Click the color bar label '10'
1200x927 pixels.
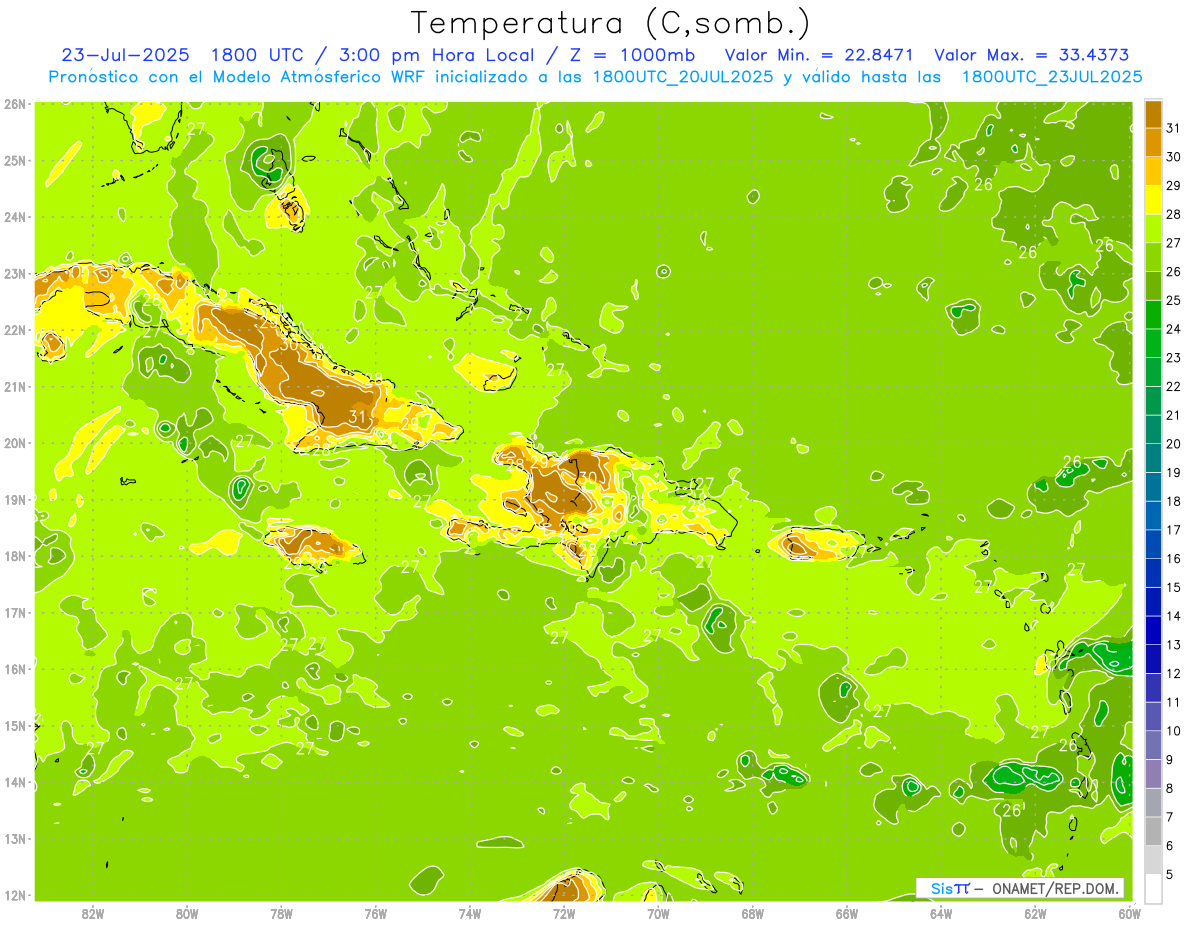coord(1174,731)
